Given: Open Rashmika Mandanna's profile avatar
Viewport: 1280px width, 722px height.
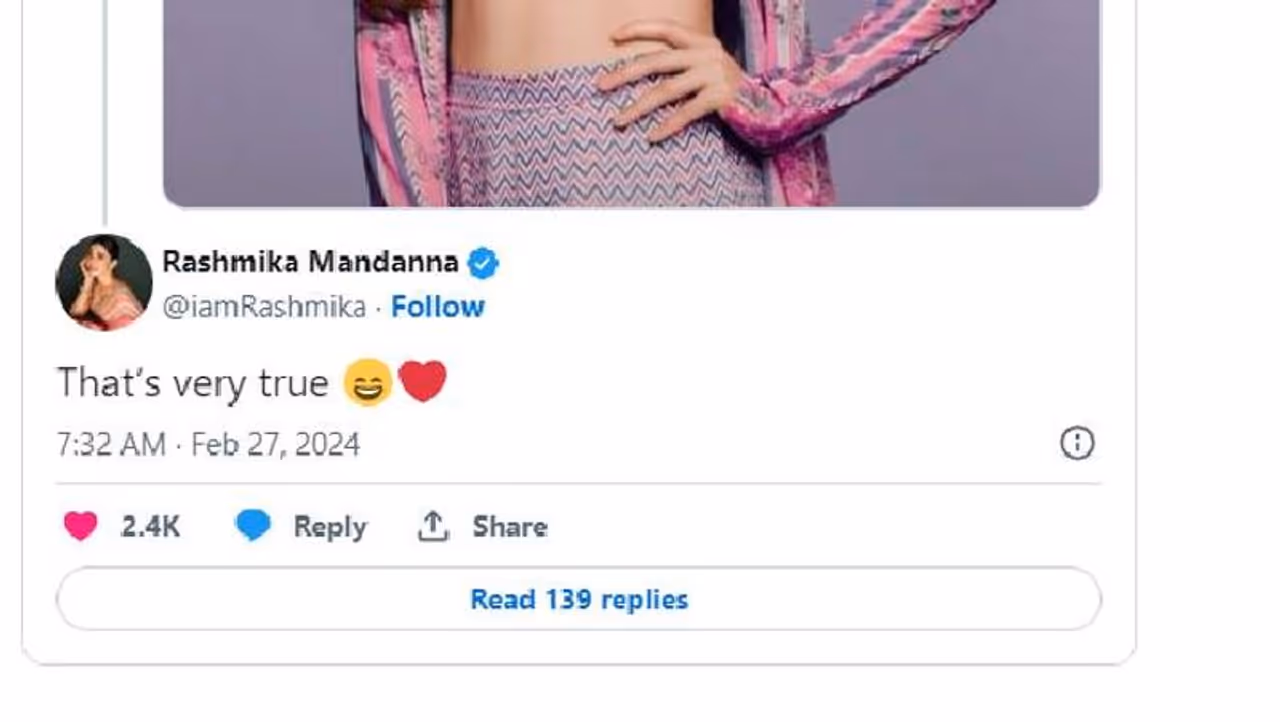Looking at the screenshot, I should (104, 283).
